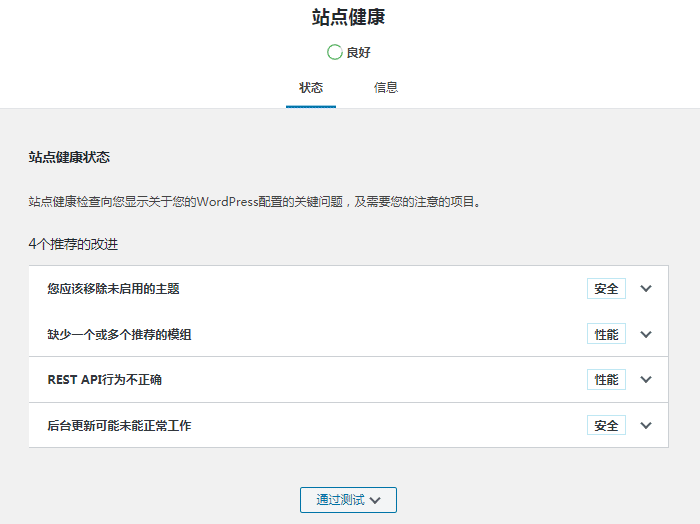Click 缺少一个或多个推荐的模组 heading

click(x=119, y=334)
